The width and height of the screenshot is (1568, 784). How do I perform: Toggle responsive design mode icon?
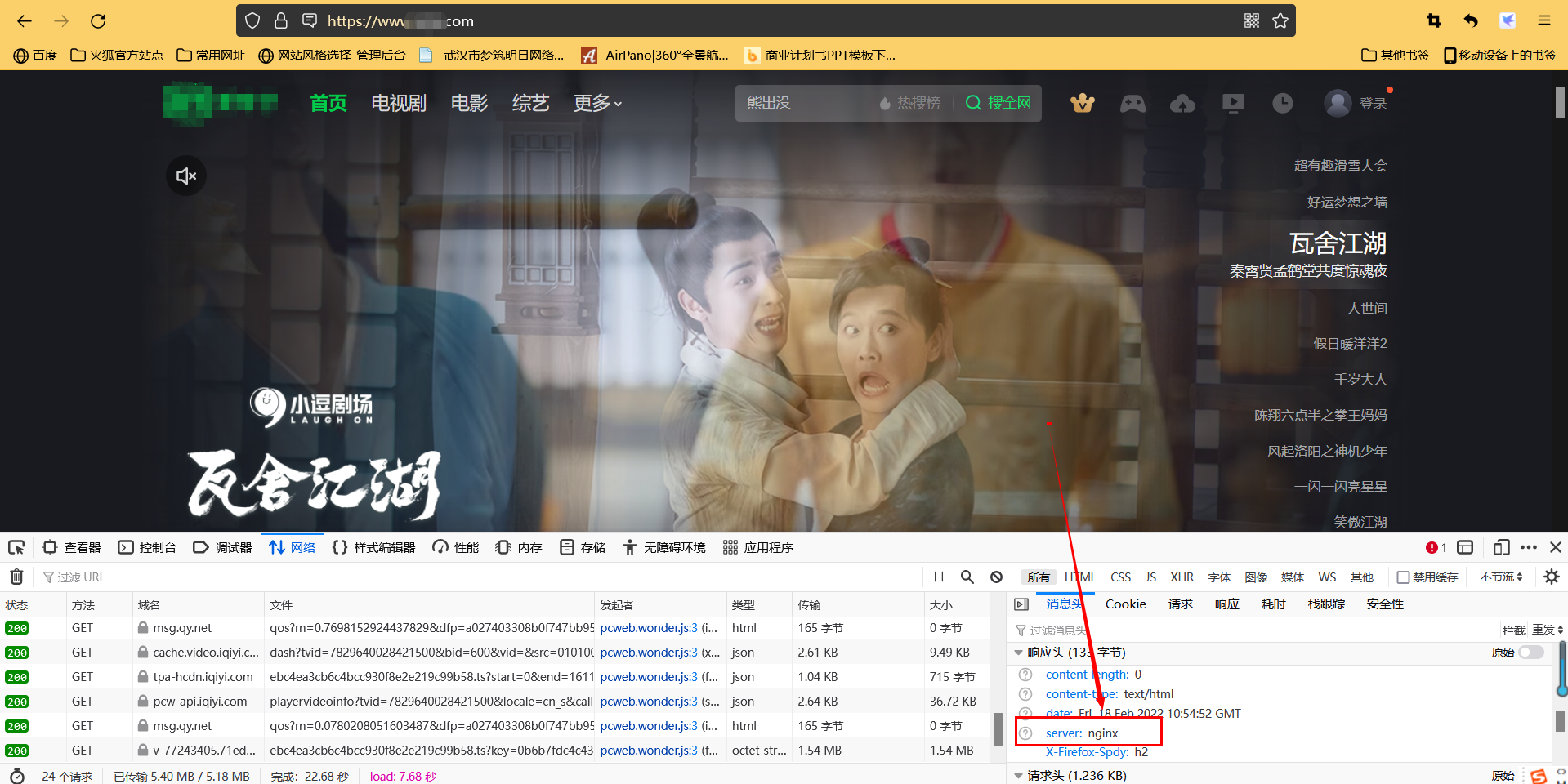[x=1502, y=547]
